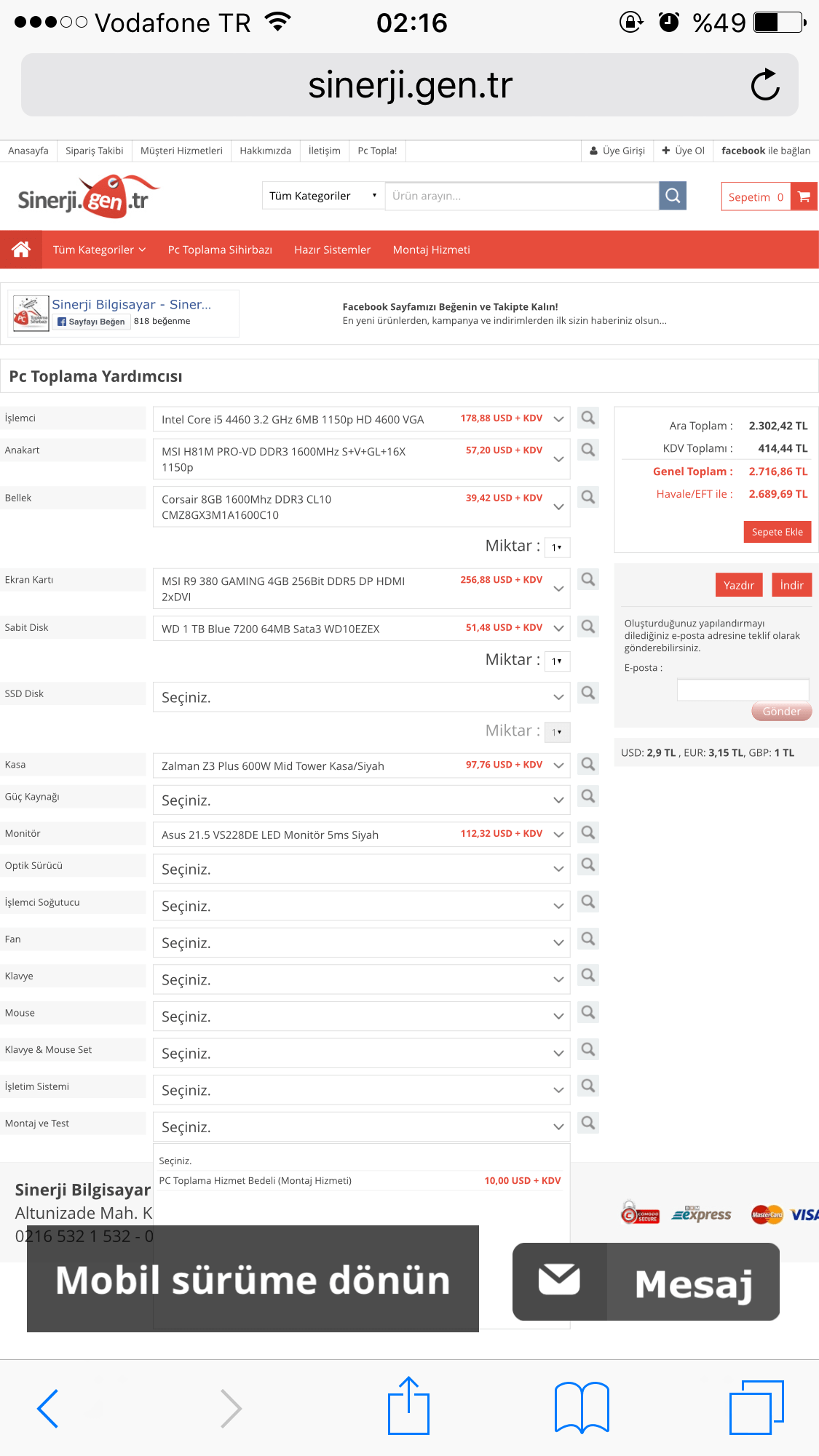
Task: Click magnifier icon next to Güç Kaynağı row
Action: pos(588,796)
